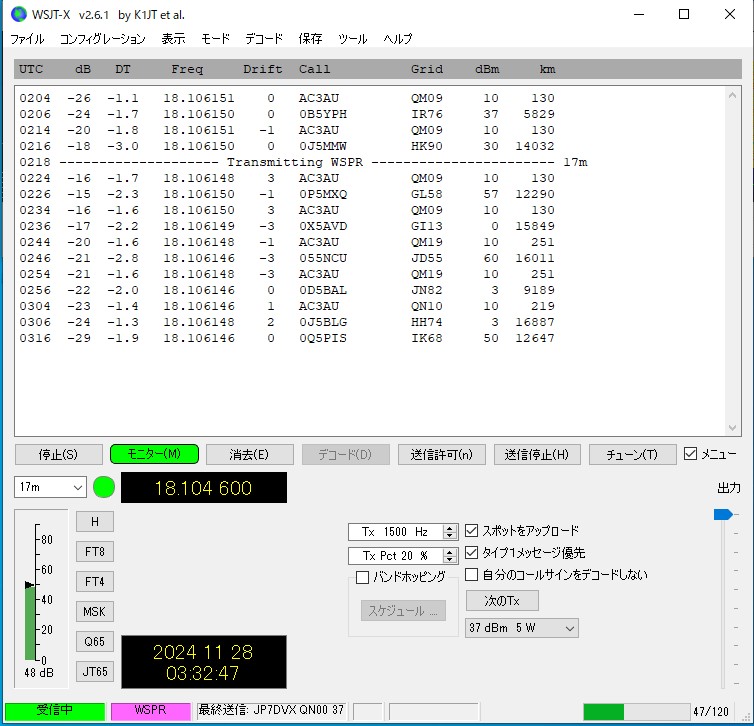Toggle スポットをアップロード checkbox
This screenshot has width=754, height=726.
click(x=471, y=531)
